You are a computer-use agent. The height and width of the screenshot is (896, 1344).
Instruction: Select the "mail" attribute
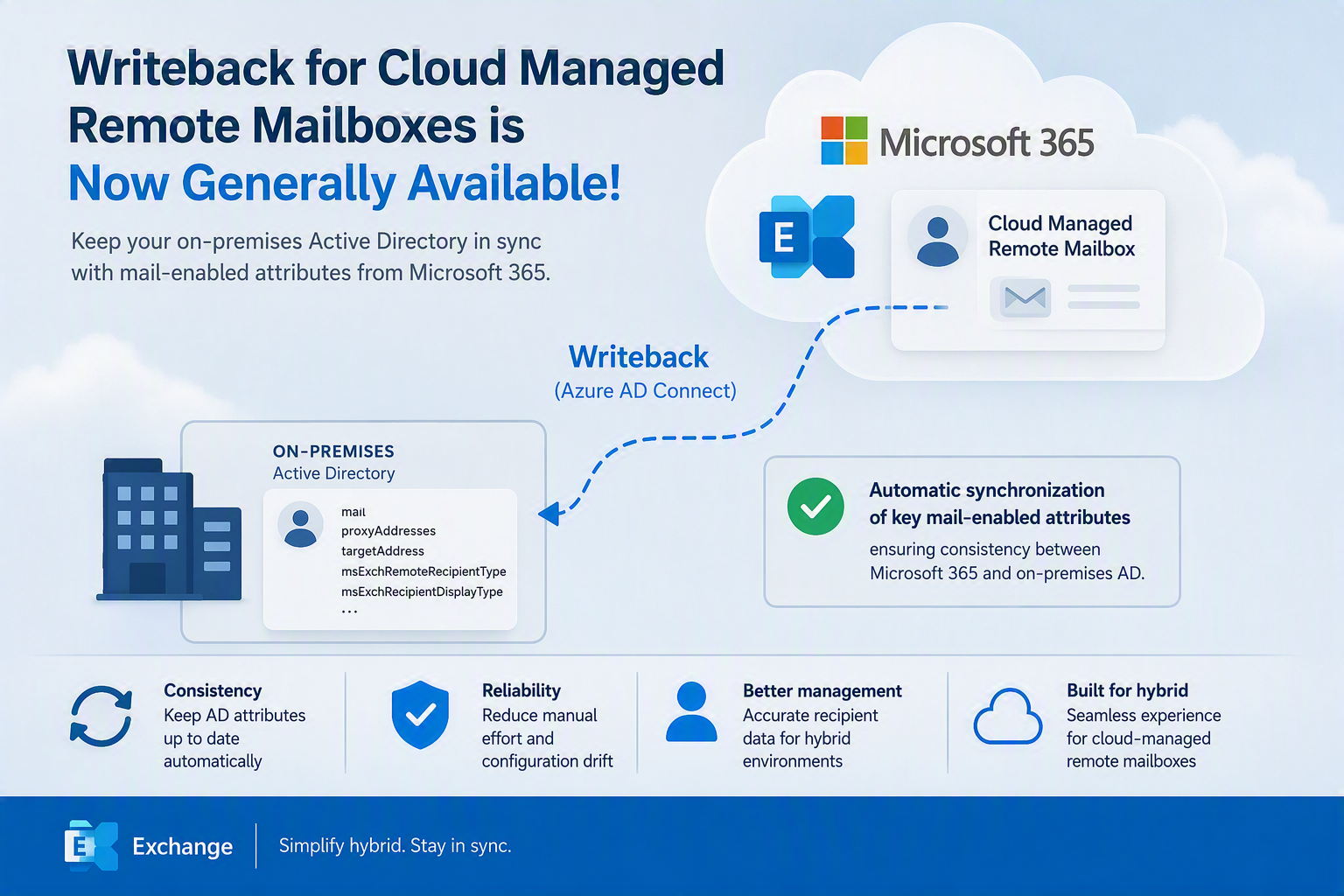353,512
